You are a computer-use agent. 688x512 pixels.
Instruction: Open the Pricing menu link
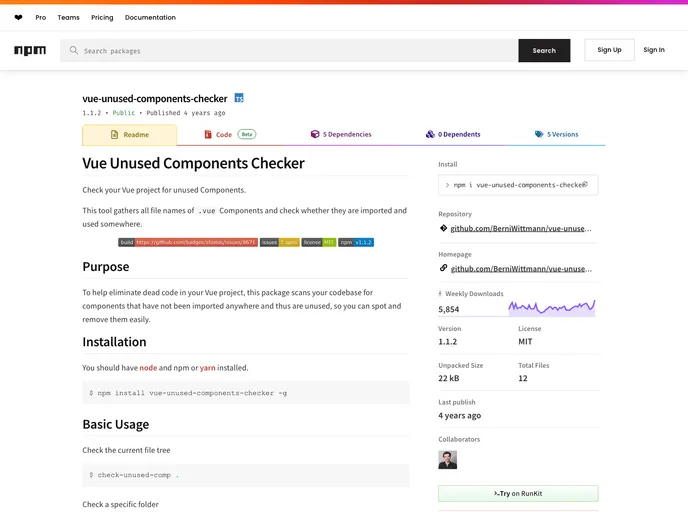pyautogui.click(x=102, y=17)
